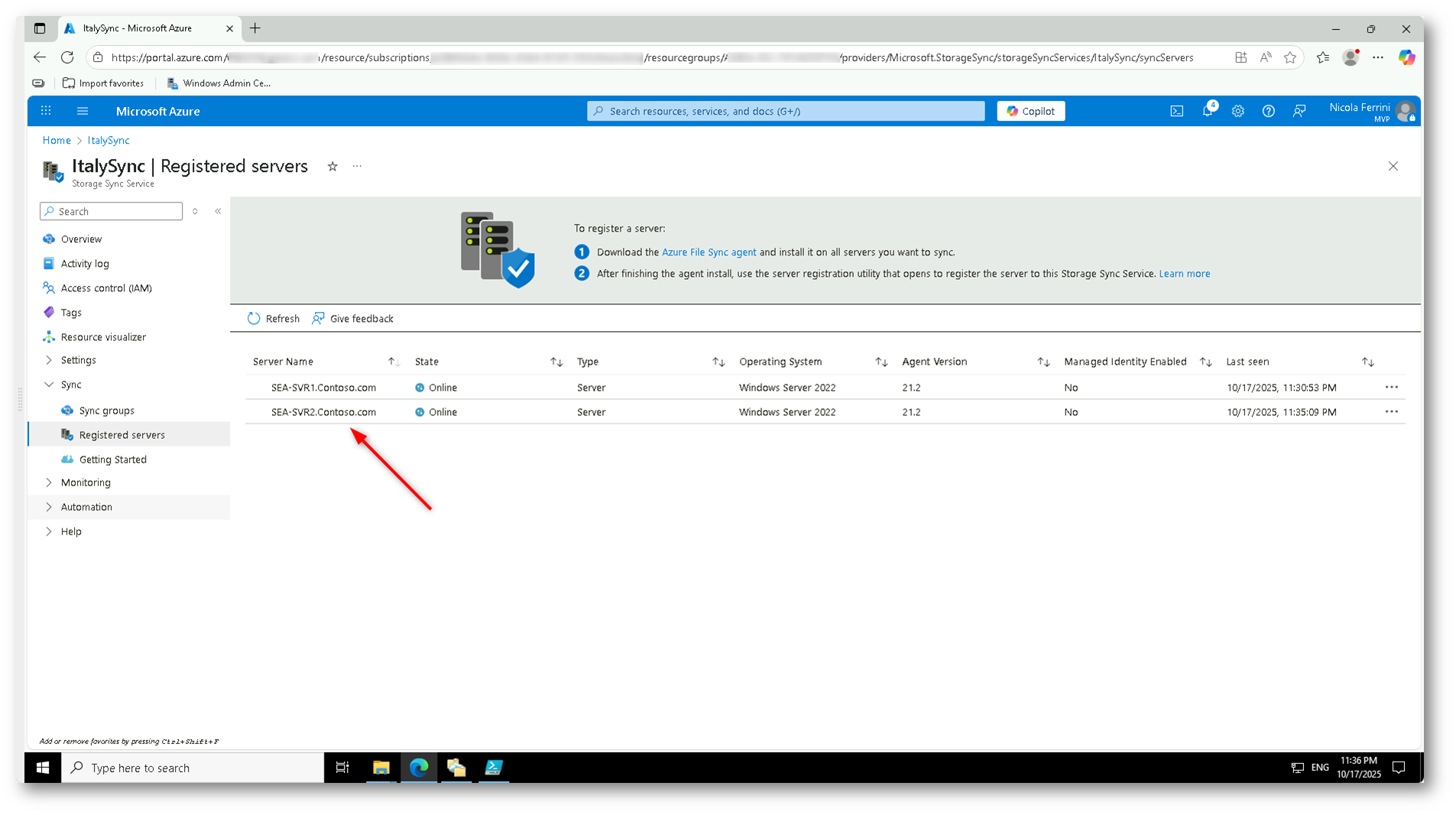Favorite ItalySync with the star icon
Image resolution: width=1456 pixels, height=815 pixels.
coord(332,167)
